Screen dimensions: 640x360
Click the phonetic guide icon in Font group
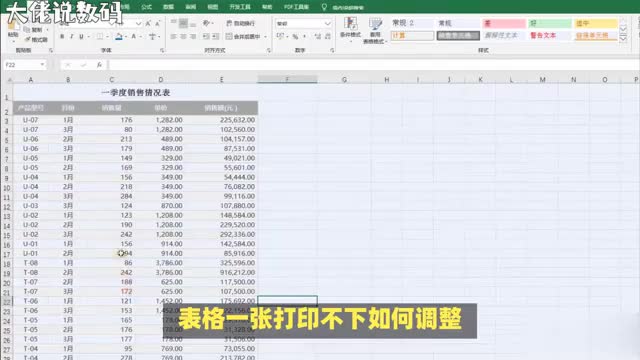152,37
